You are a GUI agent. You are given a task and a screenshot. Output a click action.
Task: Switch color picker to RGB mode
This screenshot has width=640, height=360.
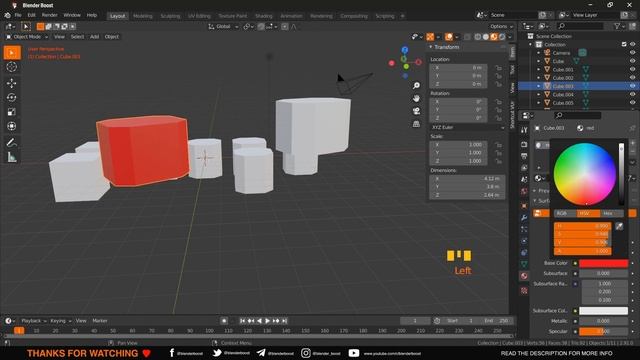click(x=565, y=213)
